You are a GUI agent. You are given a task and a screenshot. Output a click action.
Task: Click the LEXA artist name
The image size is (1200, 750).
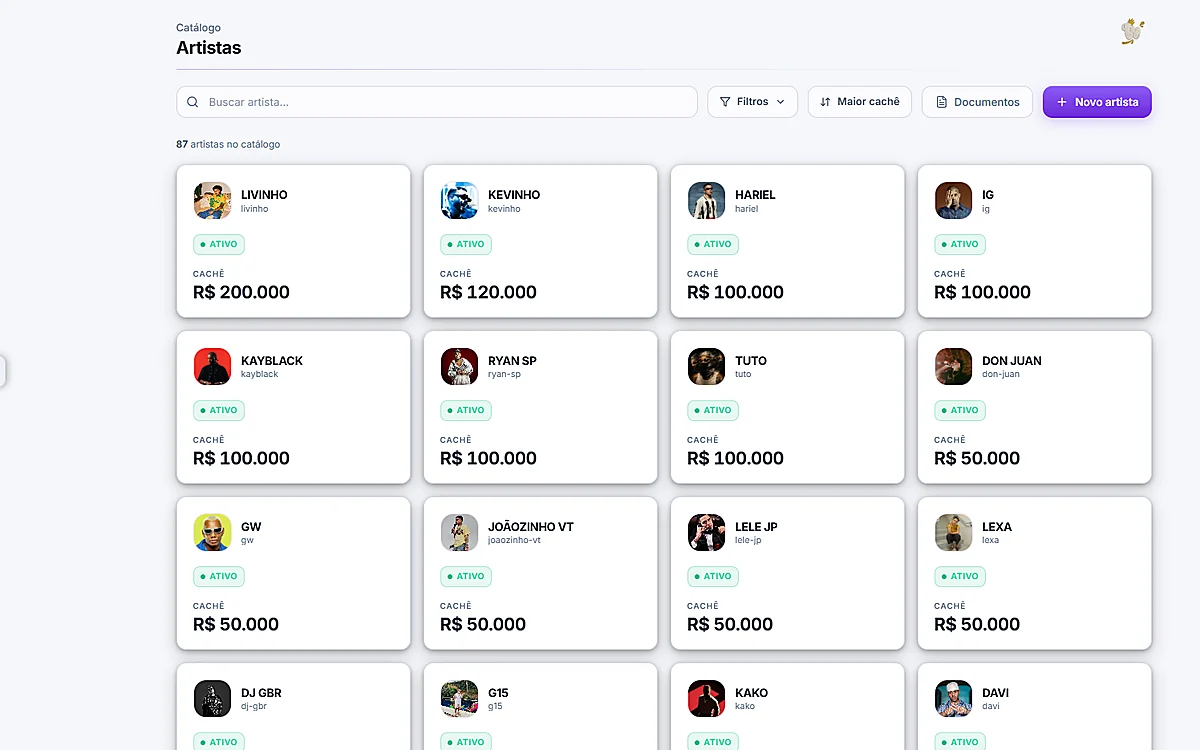pos(997,527)
